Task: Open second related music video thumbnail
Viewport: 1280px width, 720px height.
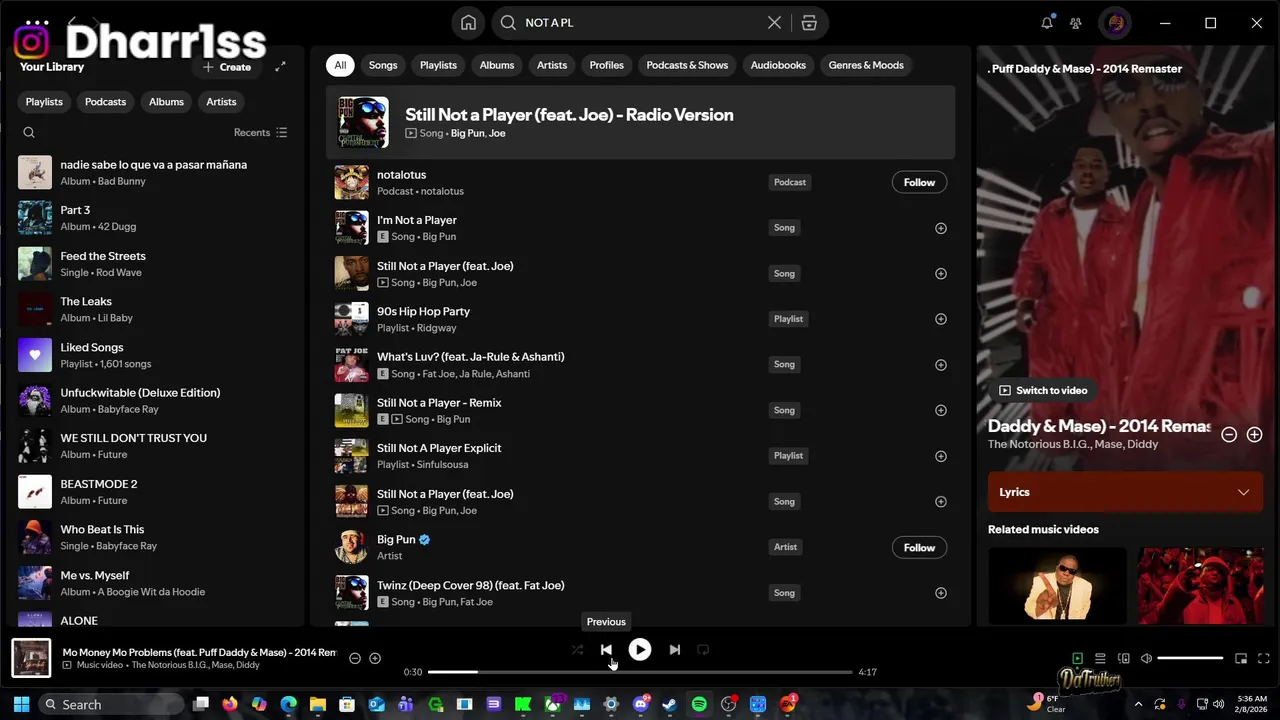Action: pos(1200,584)
